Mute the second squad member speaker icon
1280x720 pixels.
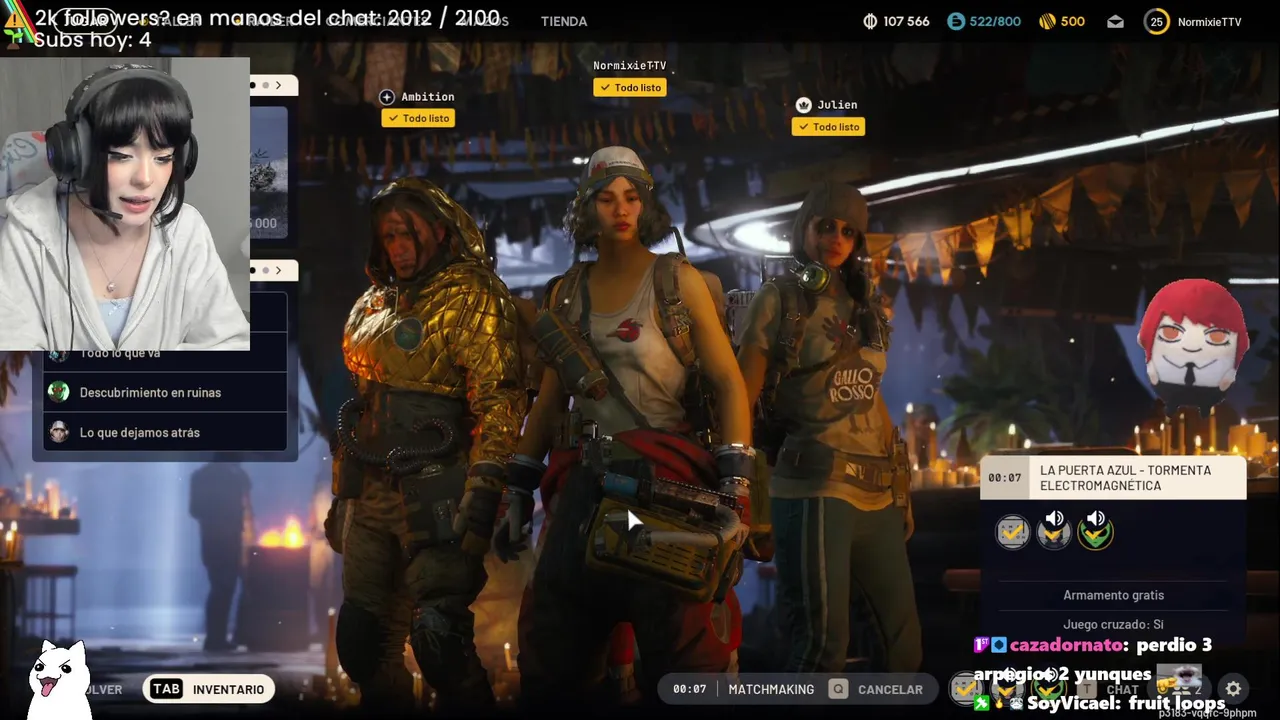(1055, 518)
